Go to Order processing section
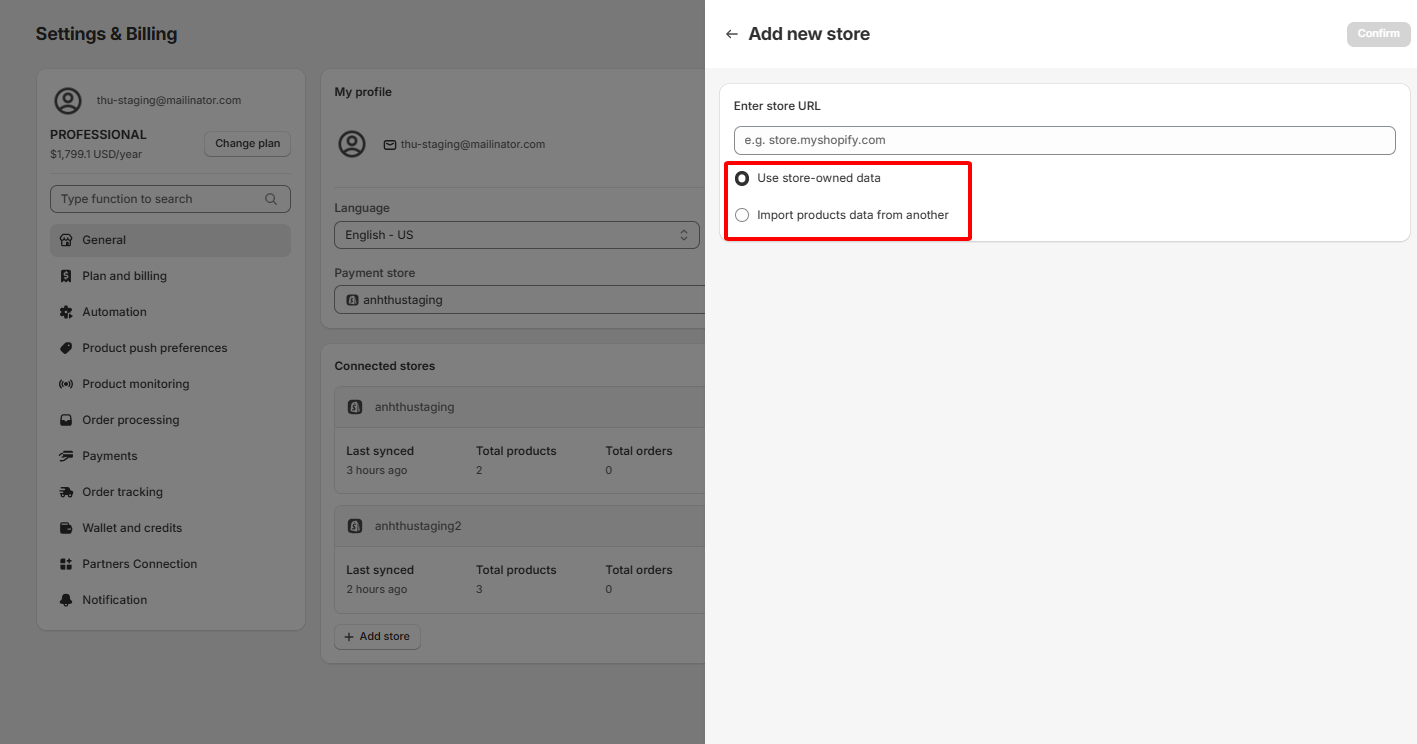Viewport: 1417px width, 744px height. coord(130,420)
